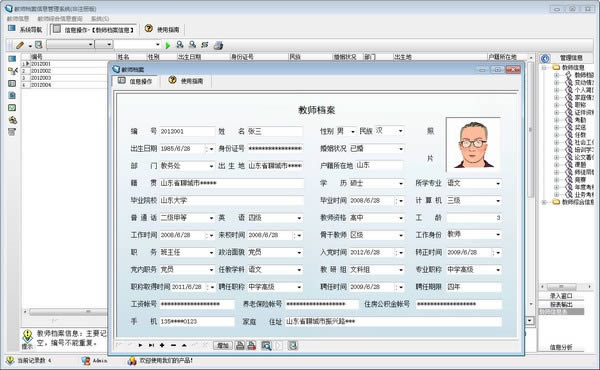
Task: Click the 姓名 input field showing 张三
Action: [275, 131]
